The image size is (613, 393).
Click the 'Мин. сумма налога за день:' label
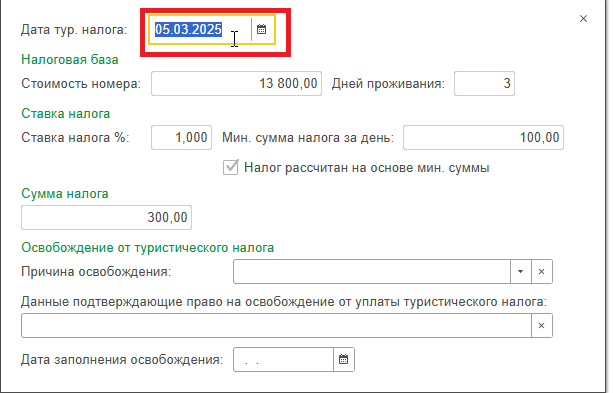click(x=308, y=138)
